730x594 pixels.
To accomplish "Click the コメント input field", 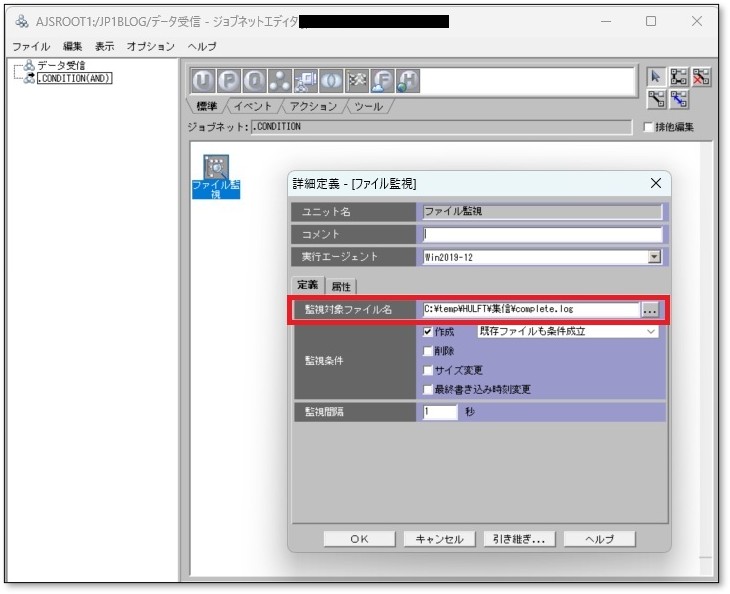I will coord(542,234).
